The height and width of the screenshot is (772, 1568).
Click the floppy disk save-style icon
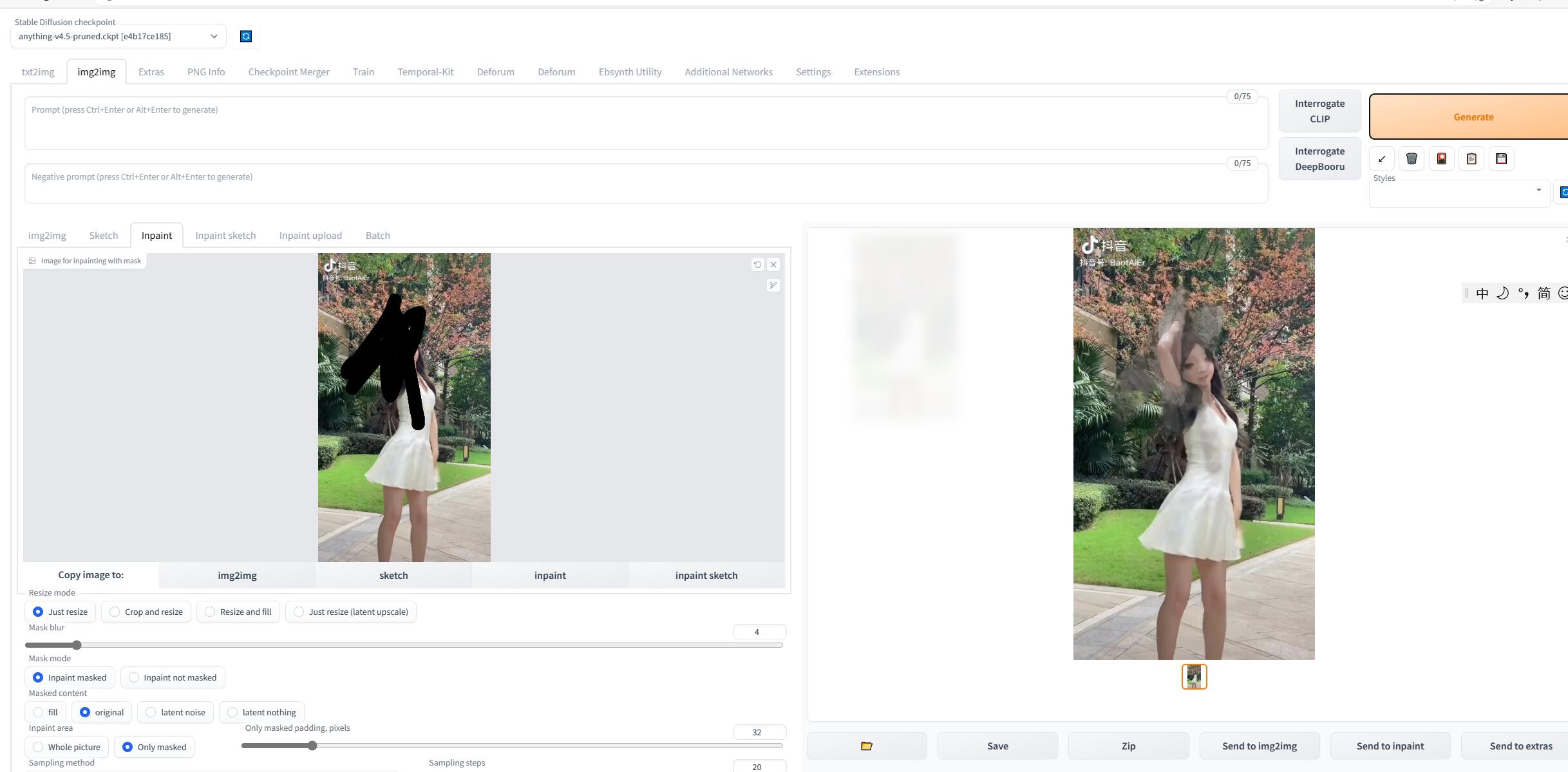(x=1501, y=159)
